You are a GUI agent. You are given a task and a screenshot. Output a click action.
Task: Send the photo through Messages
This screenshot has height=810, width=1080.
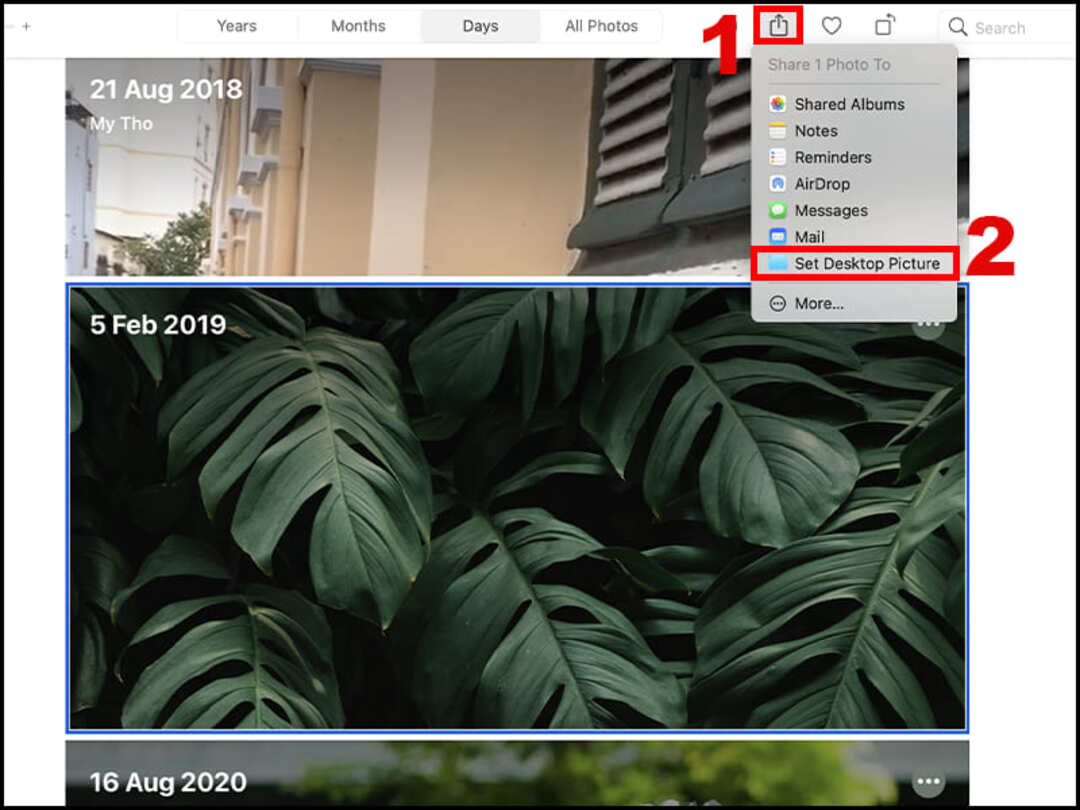853,210
